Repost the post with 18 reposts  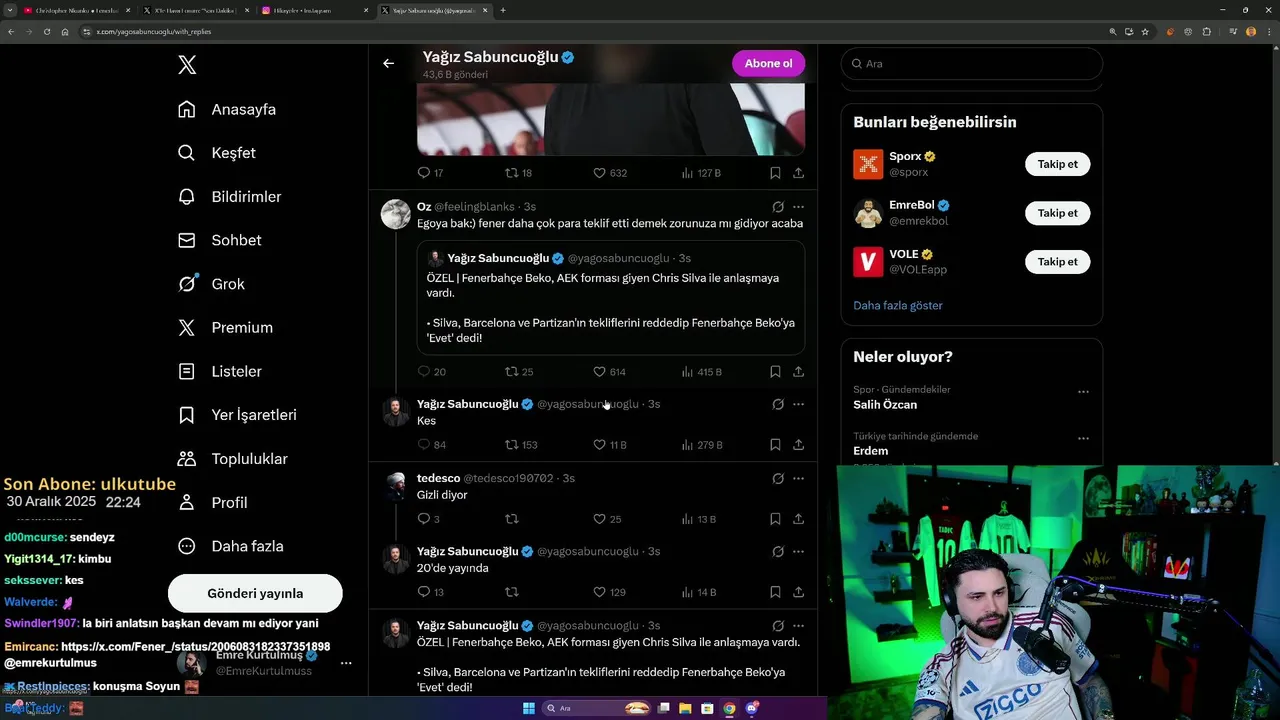[518, 173]
